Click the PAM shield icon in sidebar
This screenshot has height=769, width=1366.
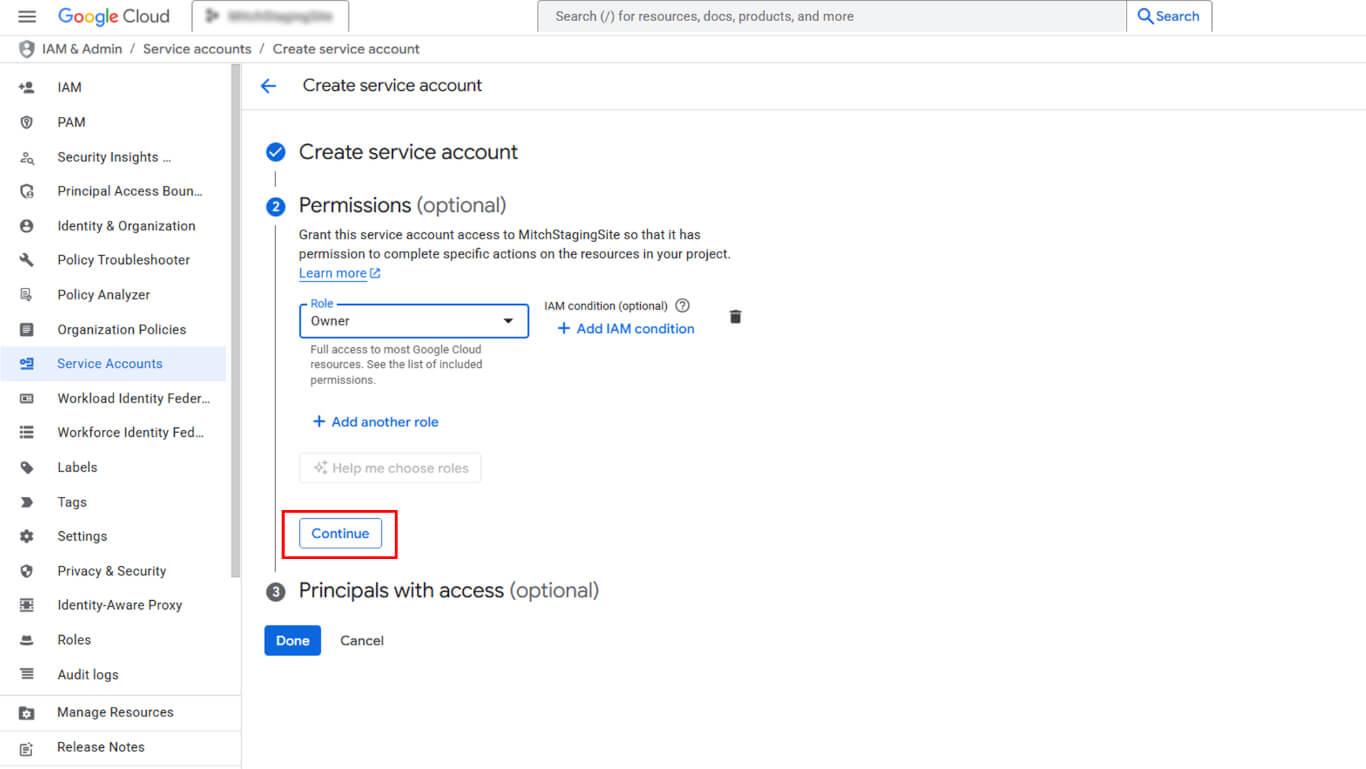27,122
